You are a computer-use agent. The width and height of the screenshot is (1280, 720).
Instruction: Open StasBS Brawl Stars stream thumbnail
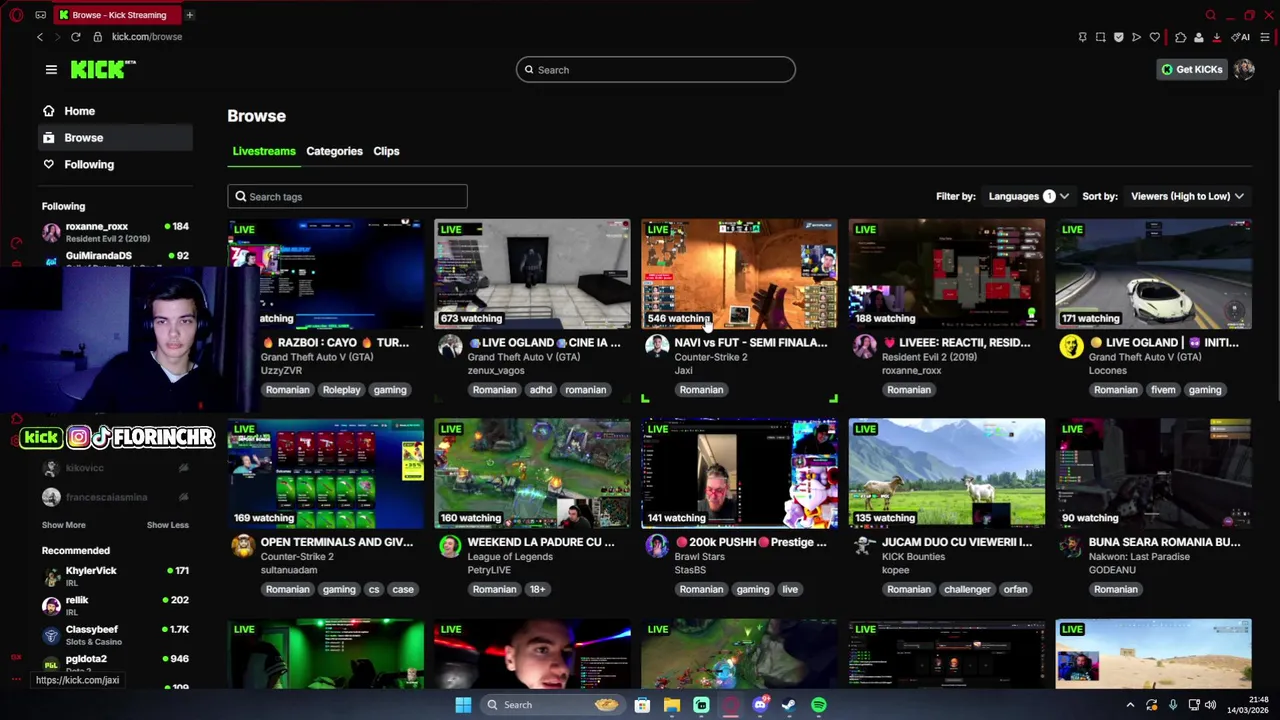click(x=739, y=473)
